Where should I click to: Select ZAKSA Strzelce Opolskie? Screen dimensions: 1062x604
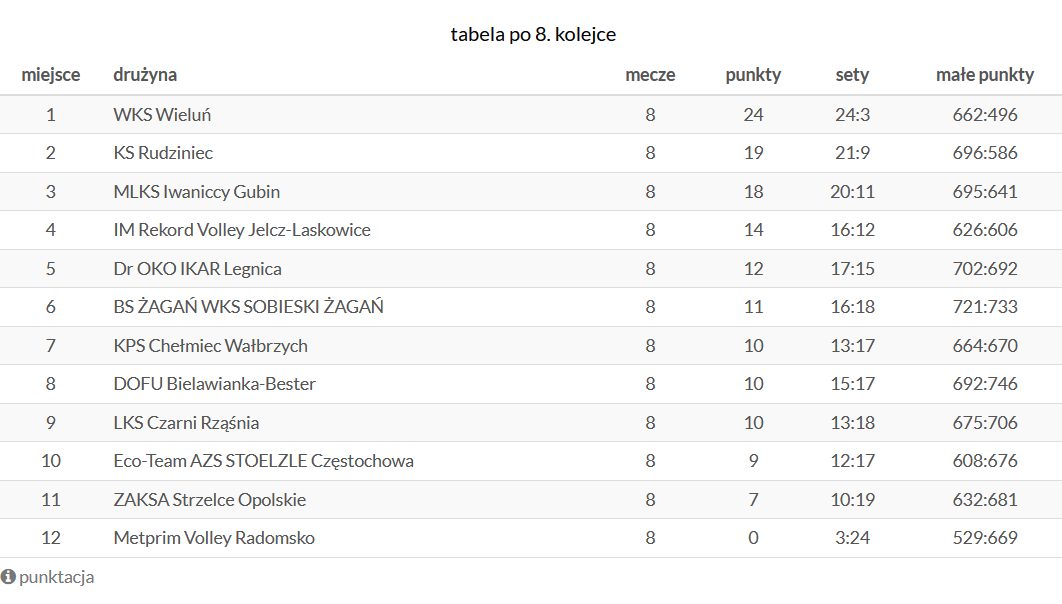(x=209, y=500)
